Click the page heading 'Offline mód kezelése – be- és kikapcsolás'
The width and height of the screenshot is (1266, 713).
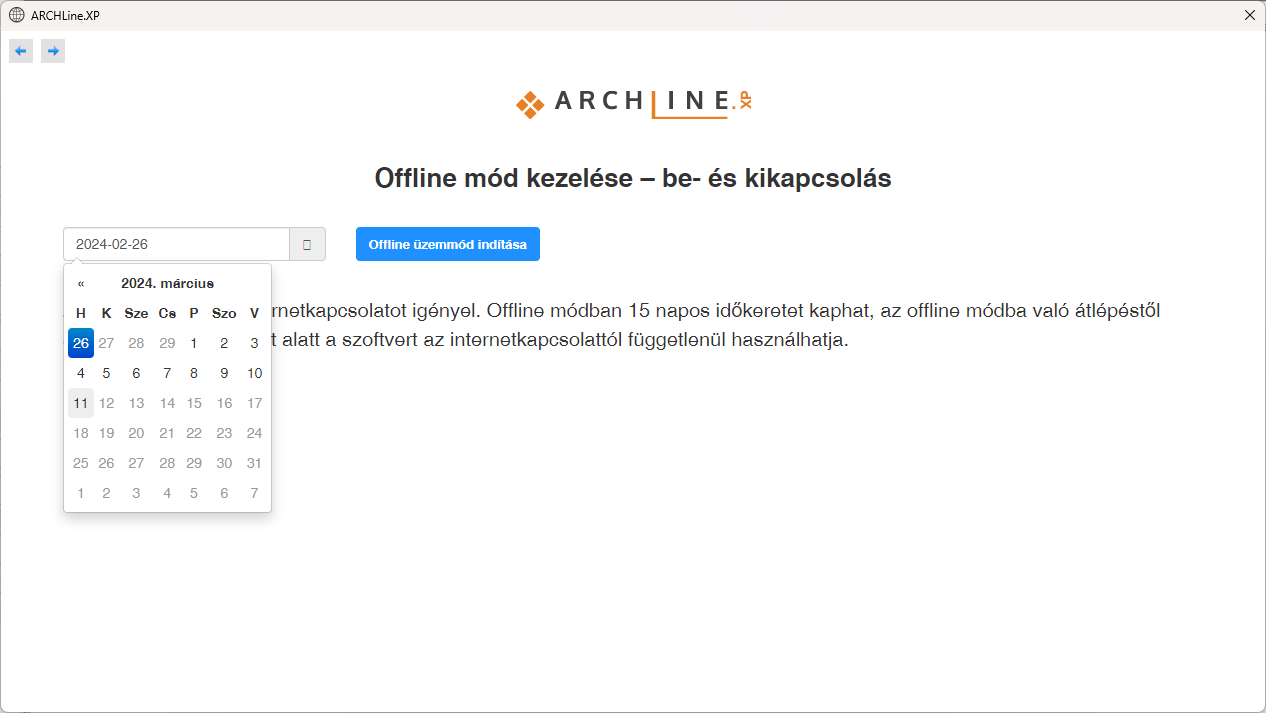tap(633, 178)
